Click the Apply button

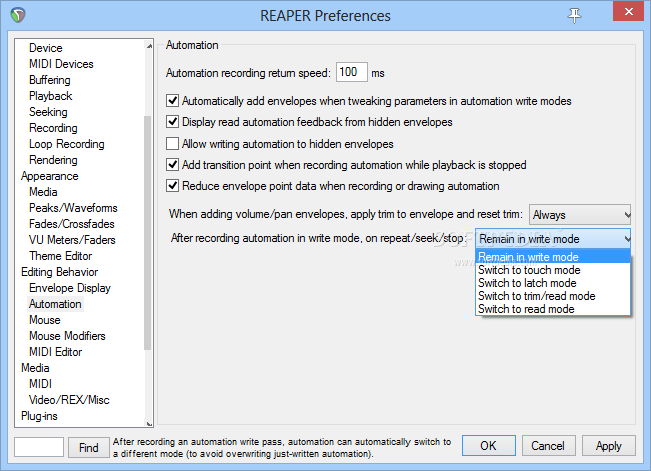click(609, 446)
